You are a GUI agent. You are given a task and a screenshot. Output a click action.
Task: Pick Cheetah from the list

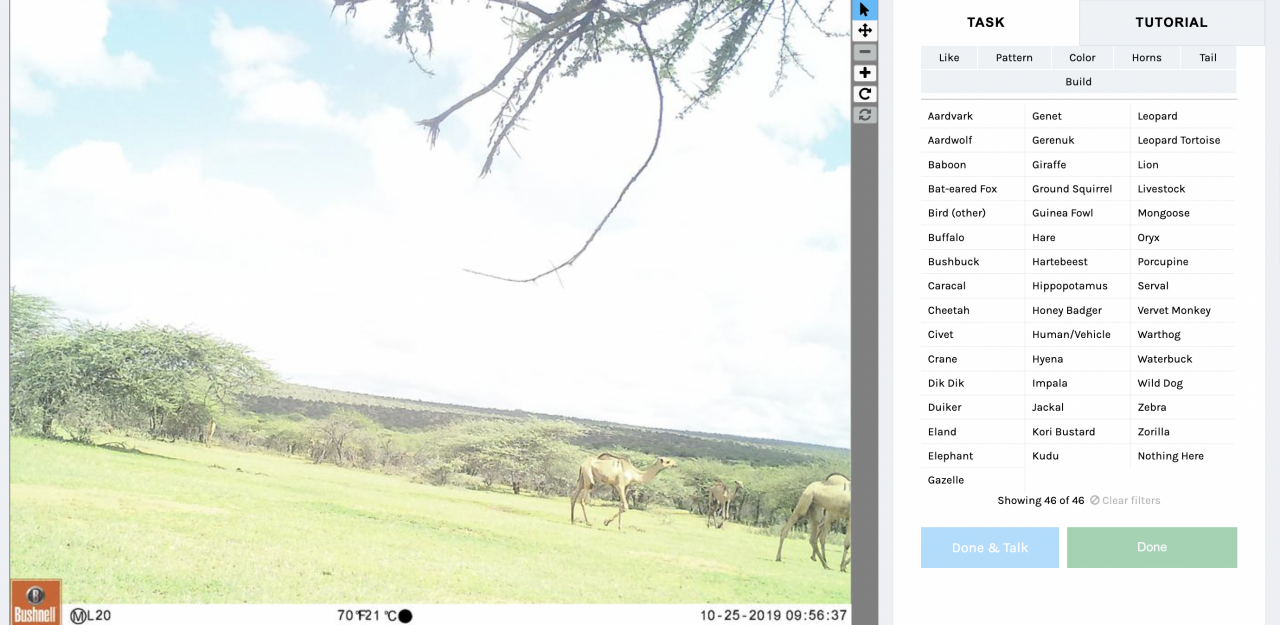click(973, 311)
